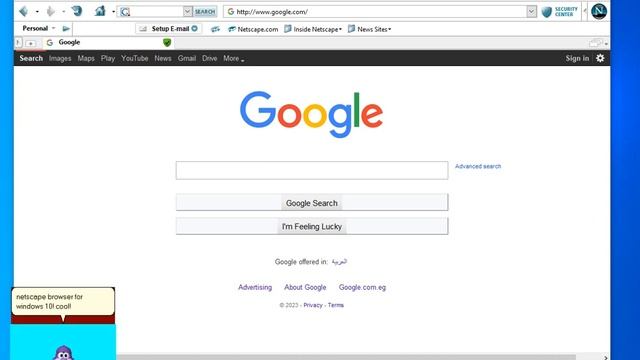
Task: Open Drive in the Google top bar
Action: (210, 58)
